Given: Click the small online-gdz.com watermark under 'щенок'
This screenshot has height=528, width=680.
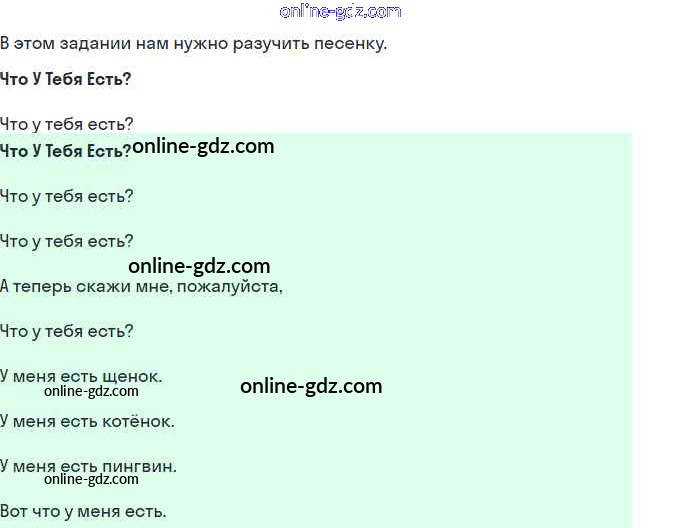Looking at the screenshot, I should [x=91, y=391].
